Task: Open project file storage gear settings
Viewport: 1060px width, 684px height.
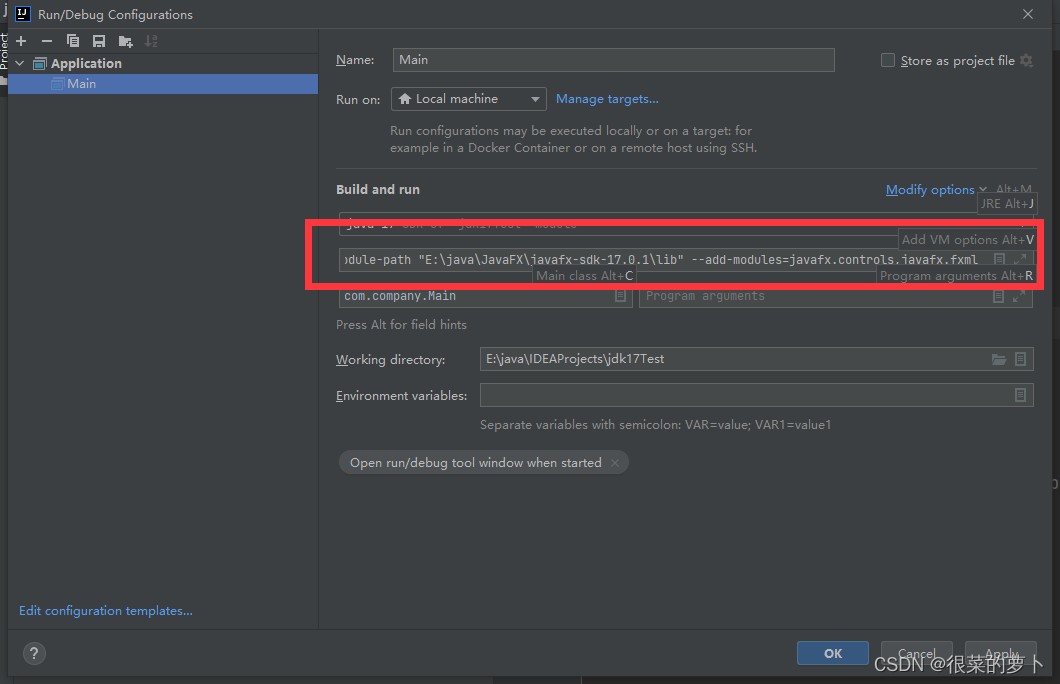Action: pyautogui.click(x=1026, y=60)
